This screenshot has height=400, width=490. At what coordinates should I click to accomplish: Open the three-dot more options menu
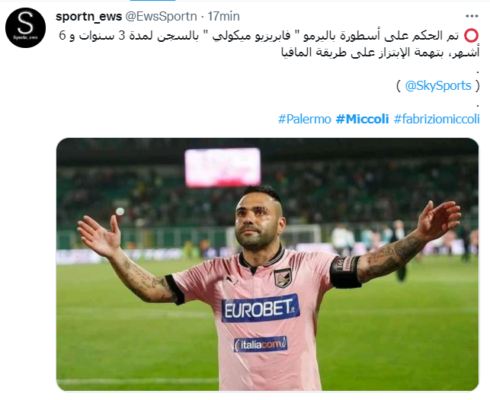(x=472, y=16)
